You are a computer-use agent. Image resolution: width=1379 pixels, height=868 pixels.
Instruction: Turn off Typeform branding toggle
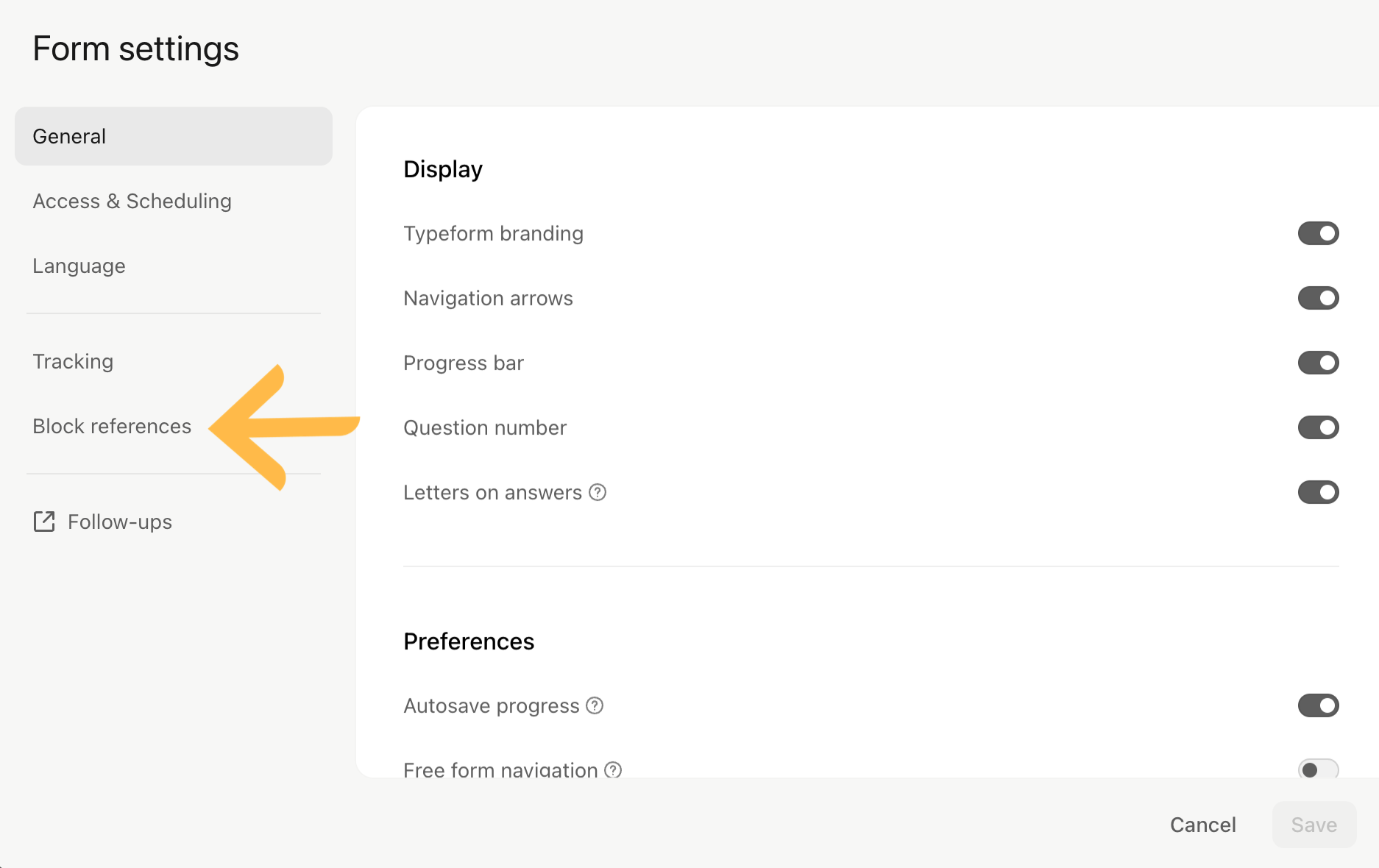1318,233
